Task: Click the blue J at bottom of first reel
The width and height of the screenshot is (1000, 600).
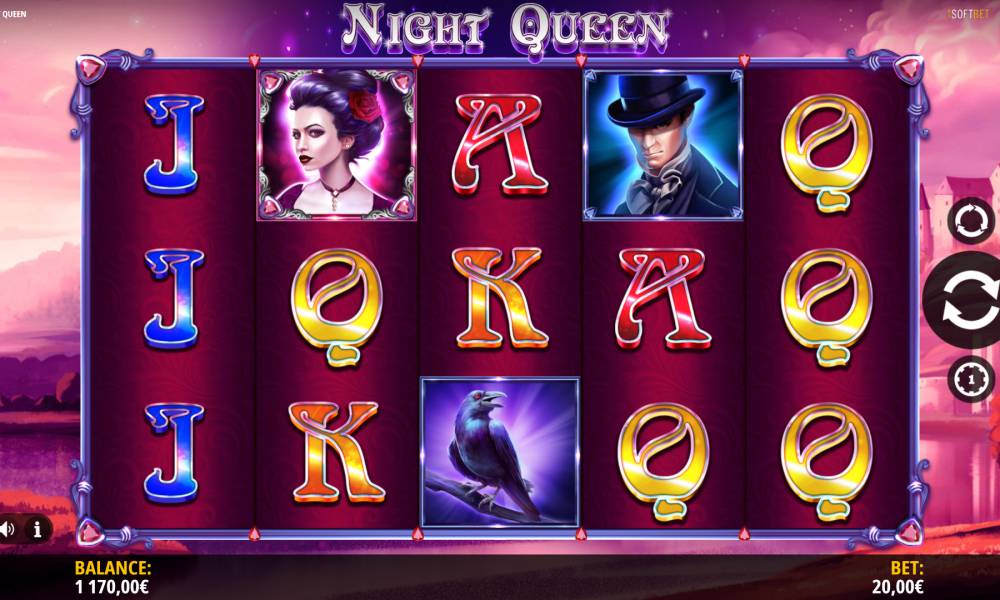Action: click(173, 452)
